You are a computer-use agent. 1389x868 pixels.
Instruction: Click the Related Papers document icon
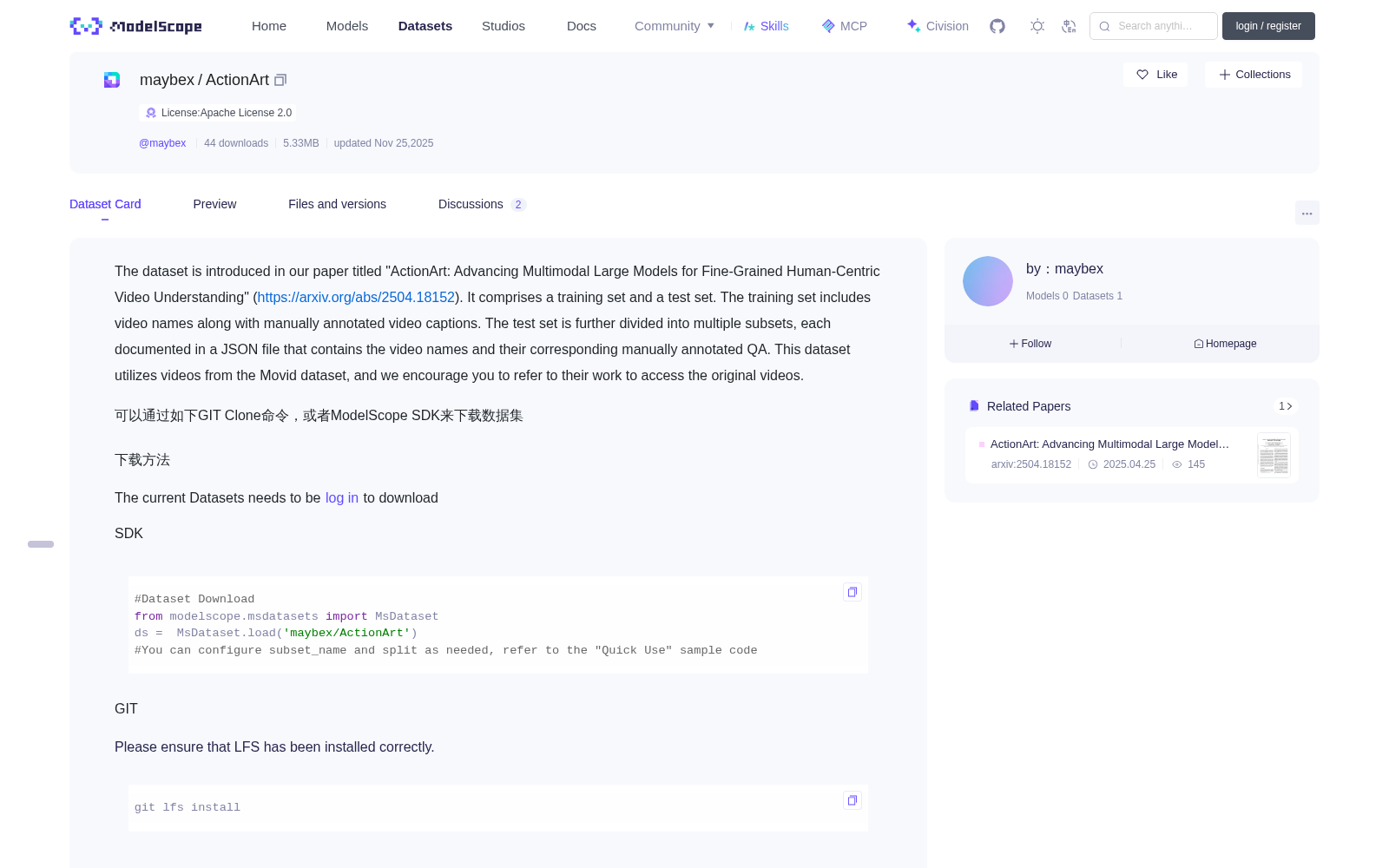(974, 406)
